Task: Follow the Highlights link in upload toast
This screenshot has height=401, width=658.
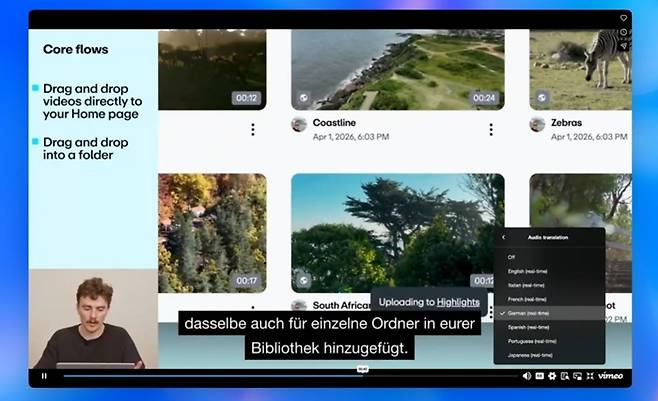Action: click(458, 302)
